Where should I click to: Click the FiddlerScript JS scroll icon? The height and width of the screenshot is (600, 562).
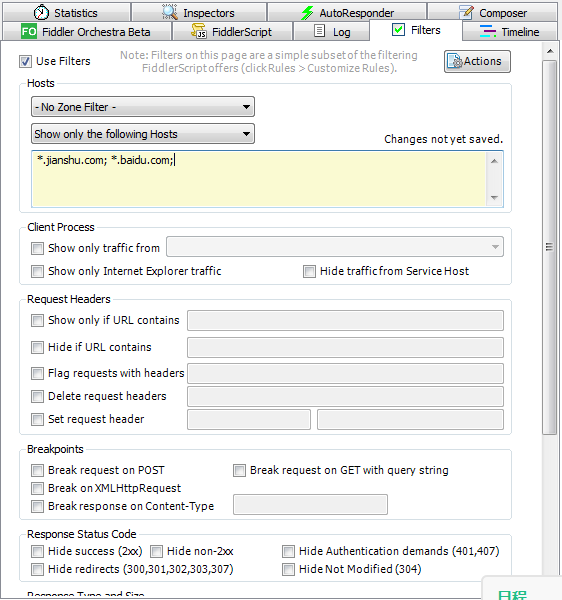pos(199,31)
